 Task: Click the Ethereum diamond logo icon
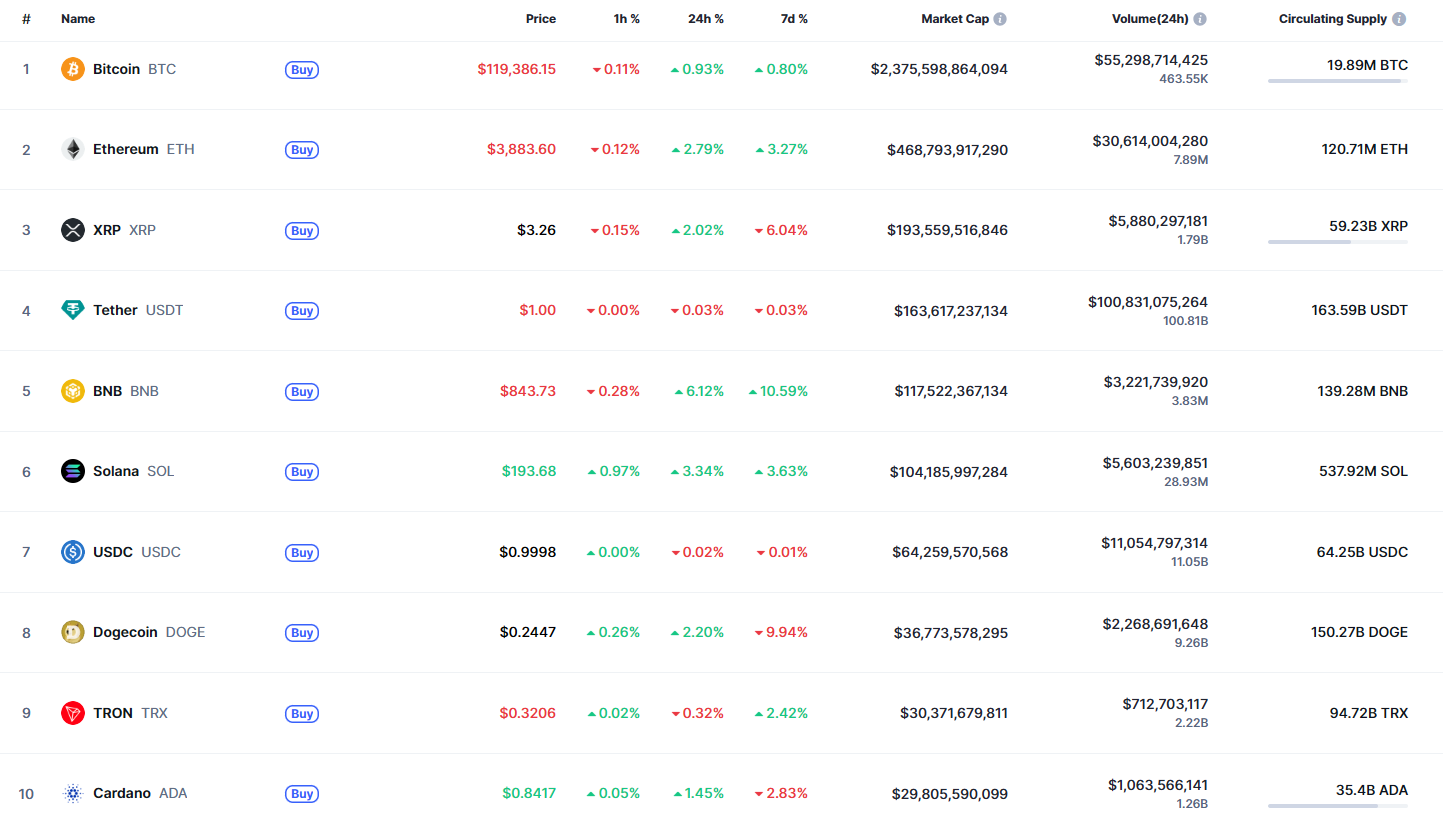pyautogui.click(x=73, y=149)
